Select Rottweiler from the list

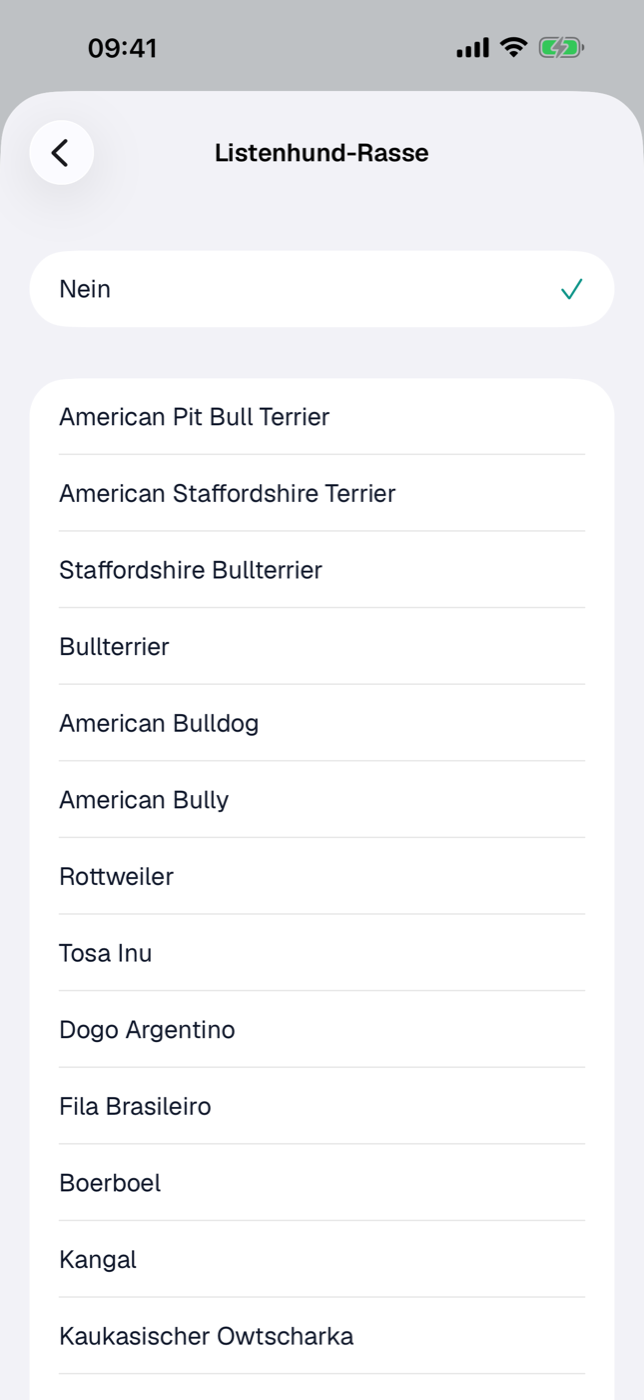[322, 876]
